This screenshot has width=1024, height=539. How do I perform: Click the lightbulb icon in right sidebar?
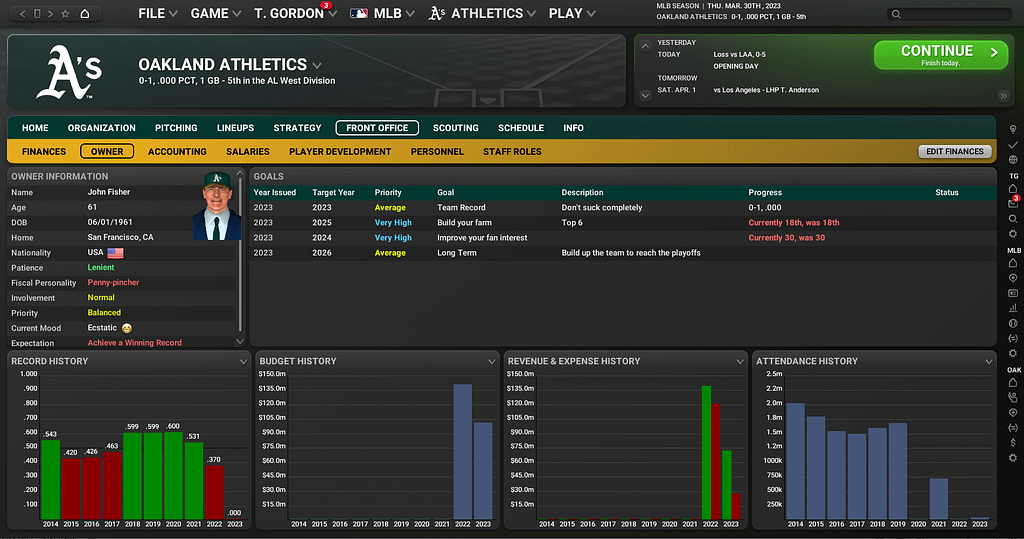pos(1013,129)
